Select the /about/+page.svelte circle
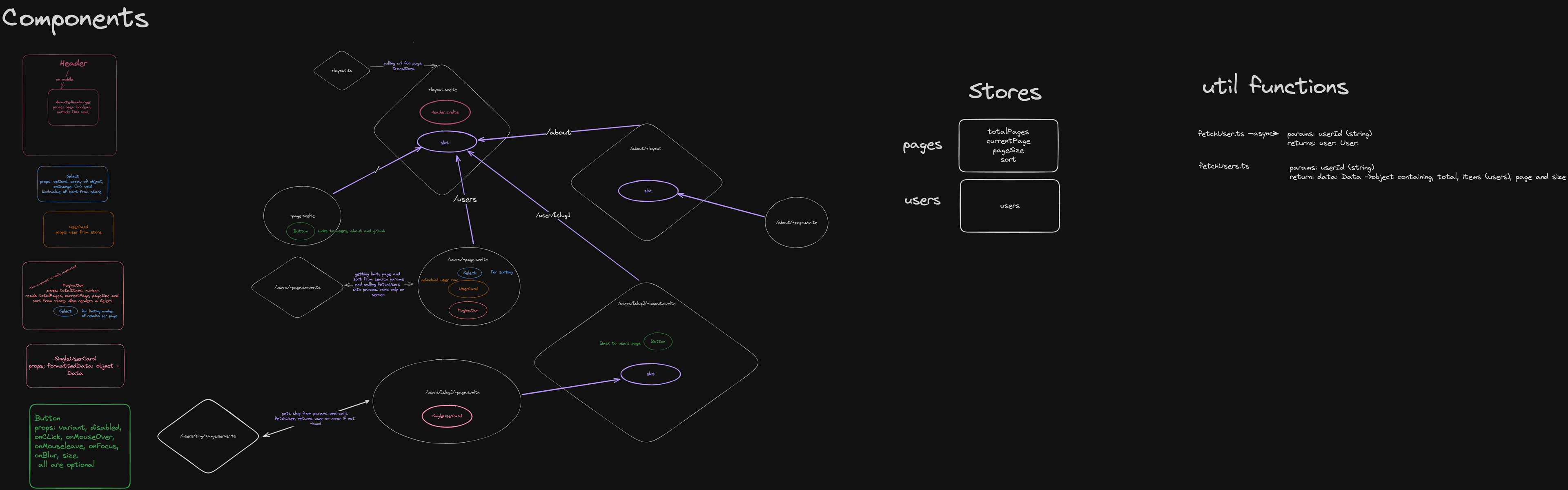Image resolution: width=1568 pixels, height=490 pixels. 796,223
